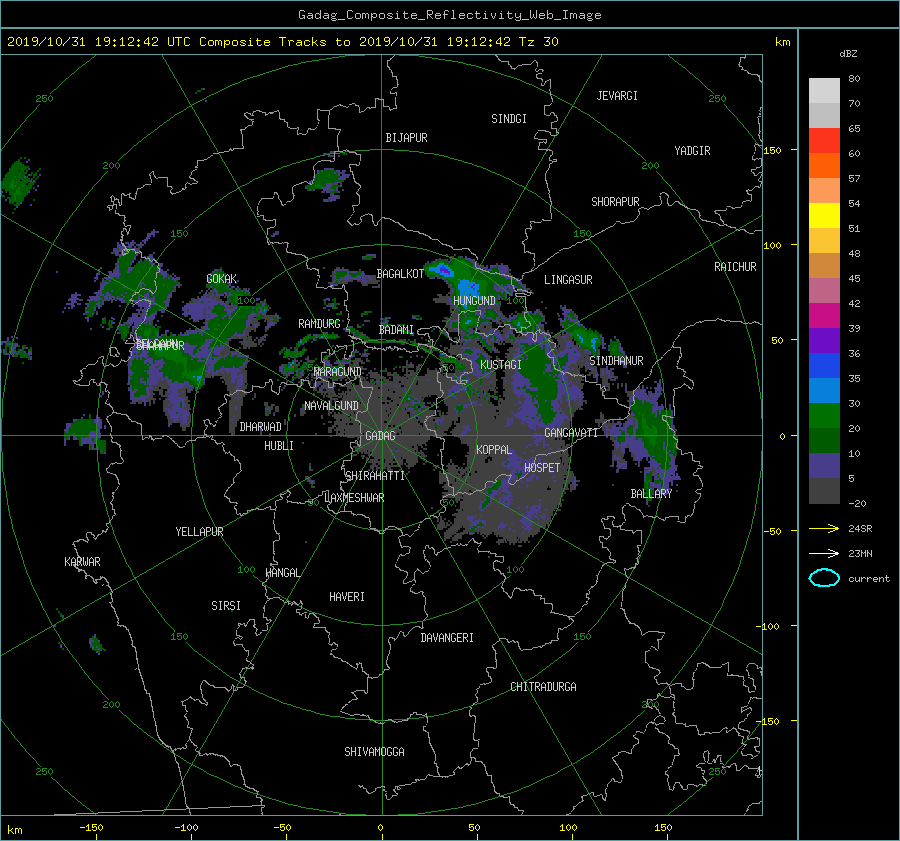The width and height of the screenshot is (900, 841).
Task: Select the red 60 dBZ color swatch
Action: coord(824,141)
